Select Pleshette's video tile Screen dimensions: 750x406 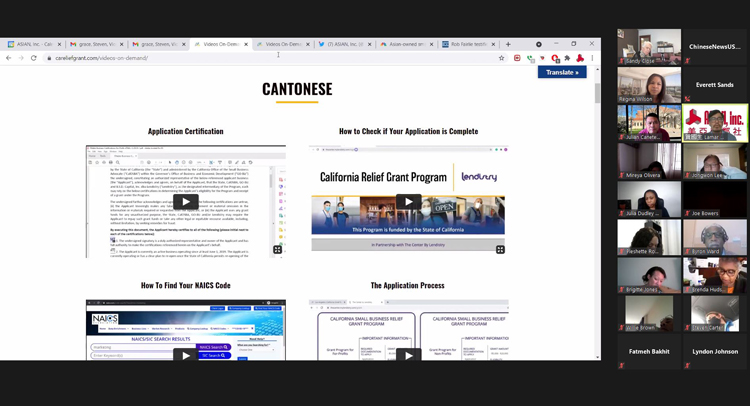pos(649,237)
